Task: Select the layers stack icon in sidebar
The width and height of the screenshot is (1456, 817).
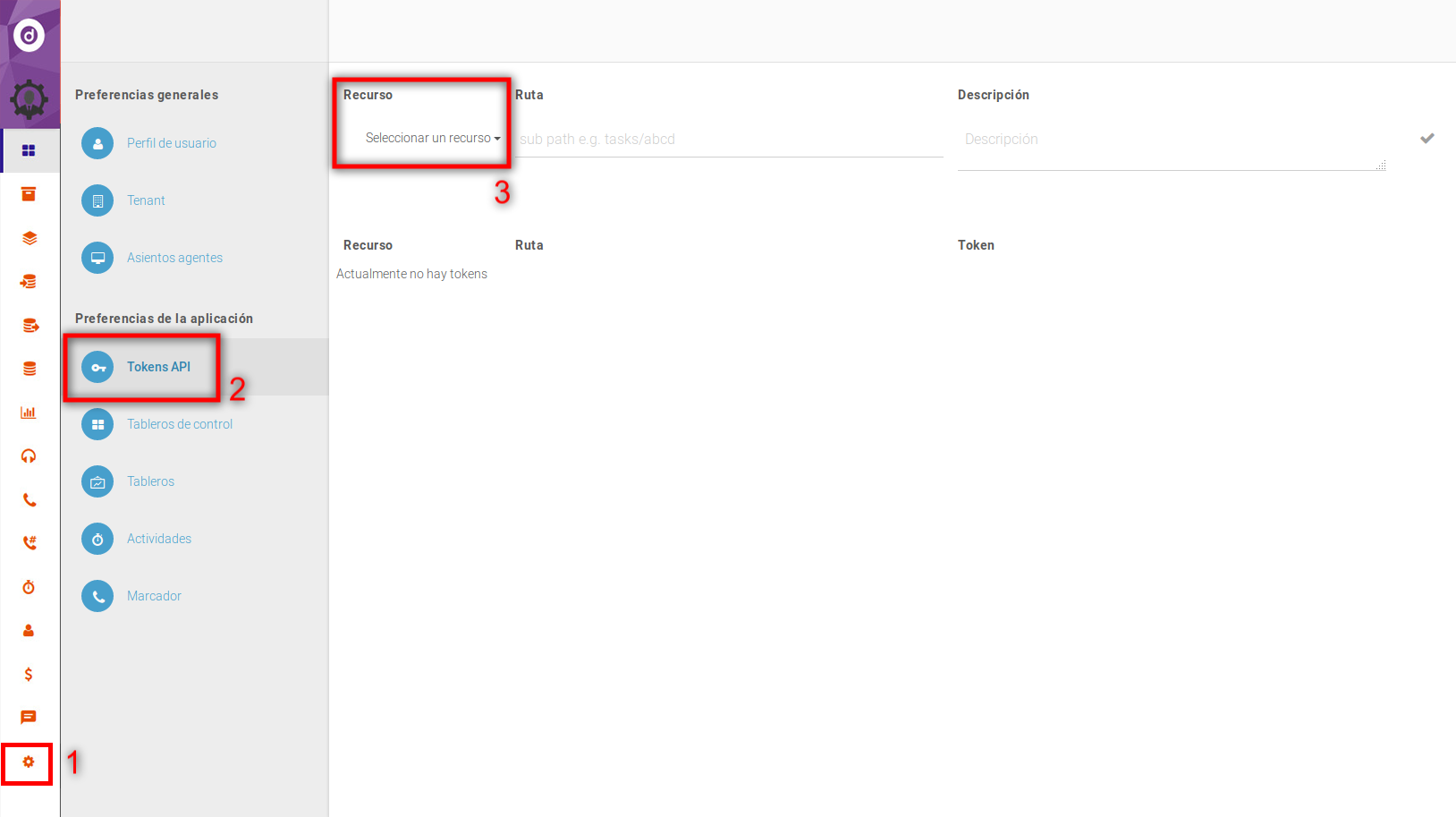Action: (x=29, y=238)
